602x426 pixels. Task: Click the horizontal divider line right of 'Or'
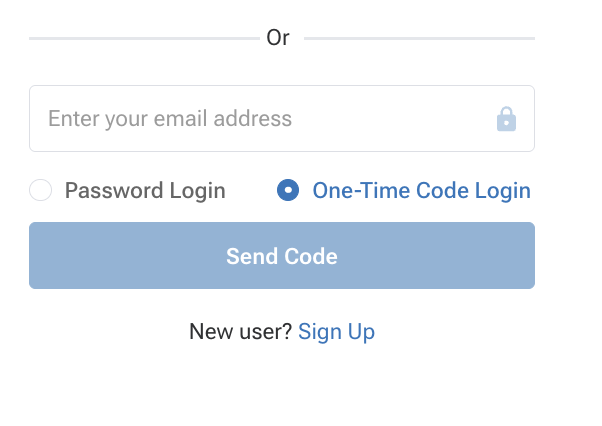point(419,38)
